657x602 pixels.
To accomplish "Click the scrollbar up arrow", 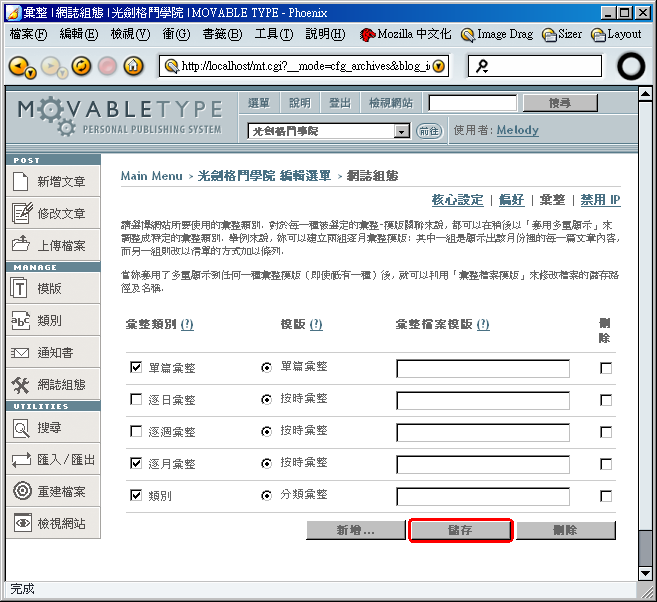I will click(x=645, y=94).
